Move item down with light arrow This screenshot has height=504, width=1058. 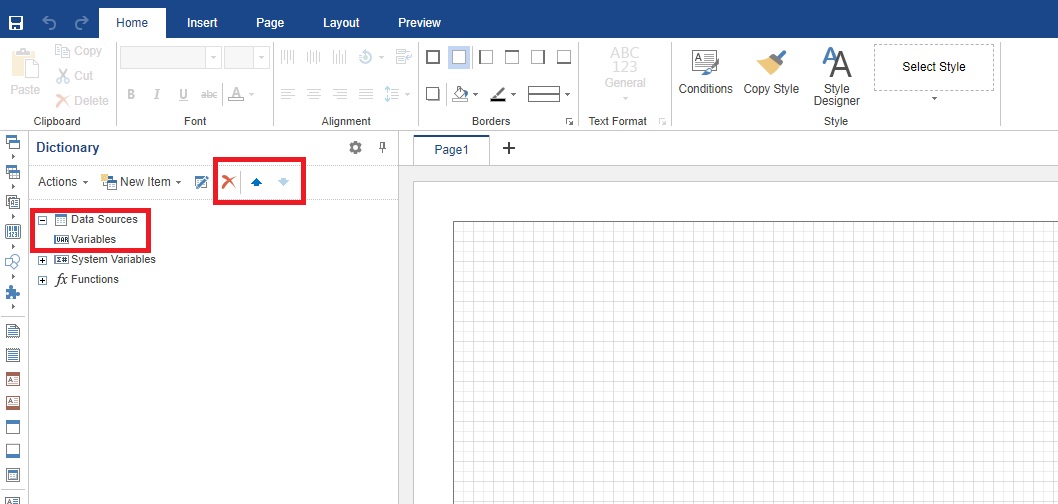pyautogui.click(x=283, y=181)
